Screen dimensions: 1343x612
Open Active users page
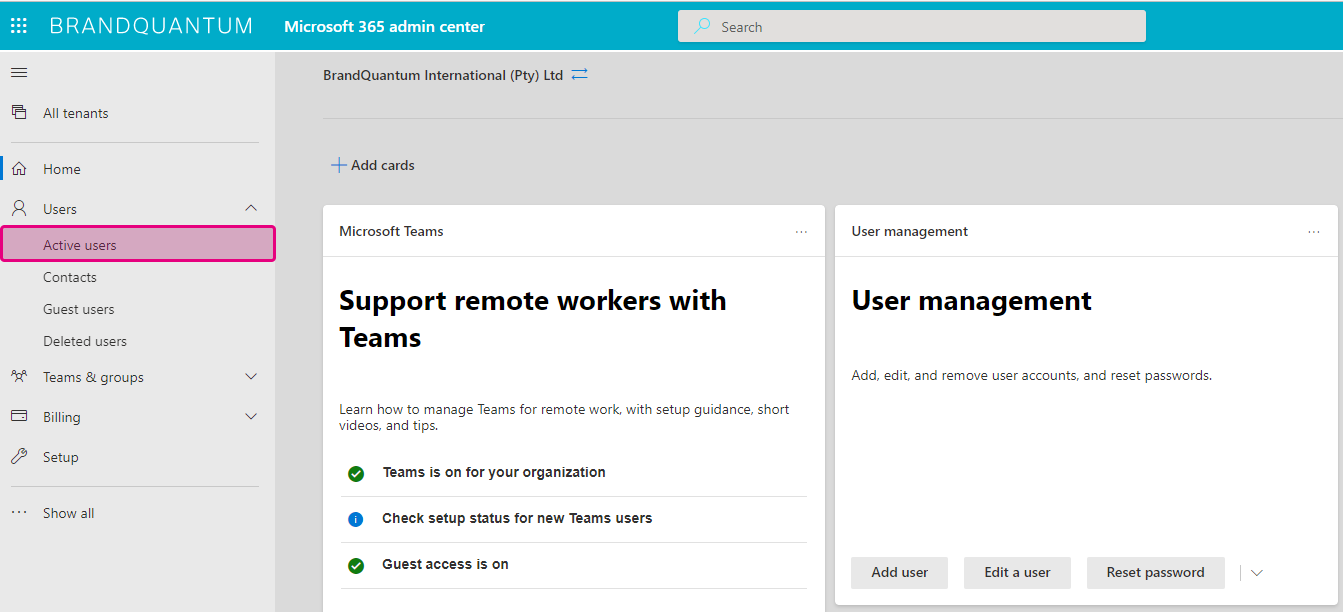tap(138, 244)
